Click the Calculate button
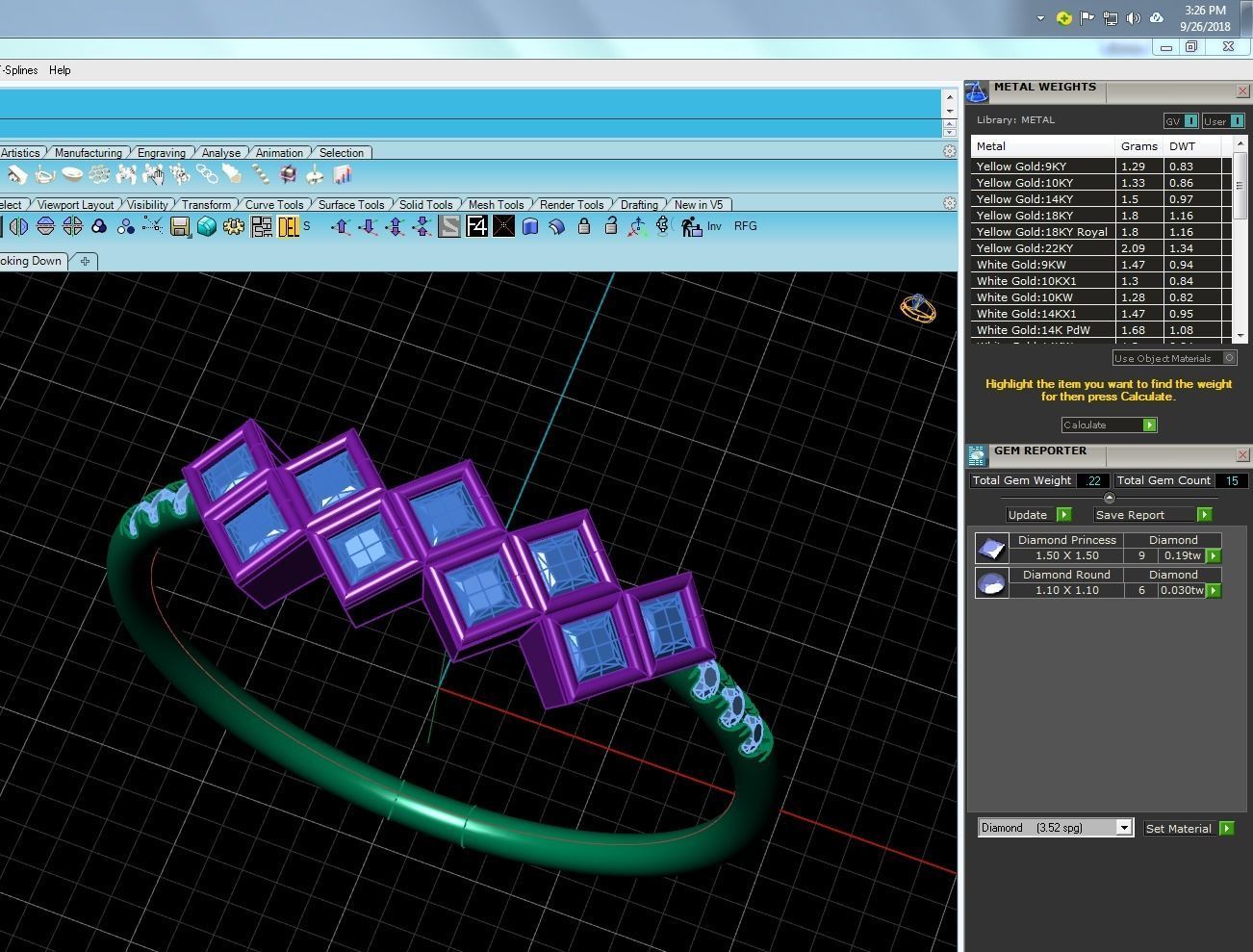 pos(1109,425)
